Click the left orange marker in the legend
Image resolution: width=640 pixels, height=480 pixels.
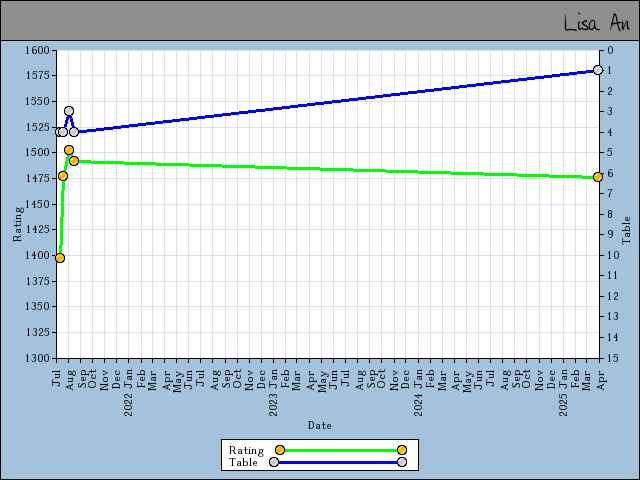tap(280, 450)
